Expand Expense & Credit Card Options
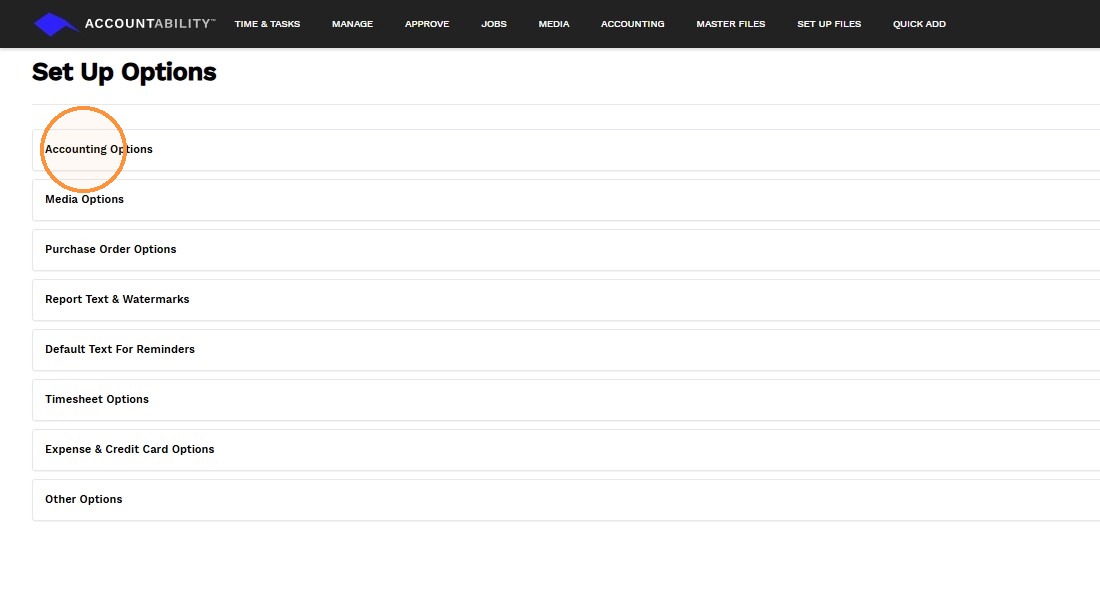 pyautogui.click(x=566, y=450)
